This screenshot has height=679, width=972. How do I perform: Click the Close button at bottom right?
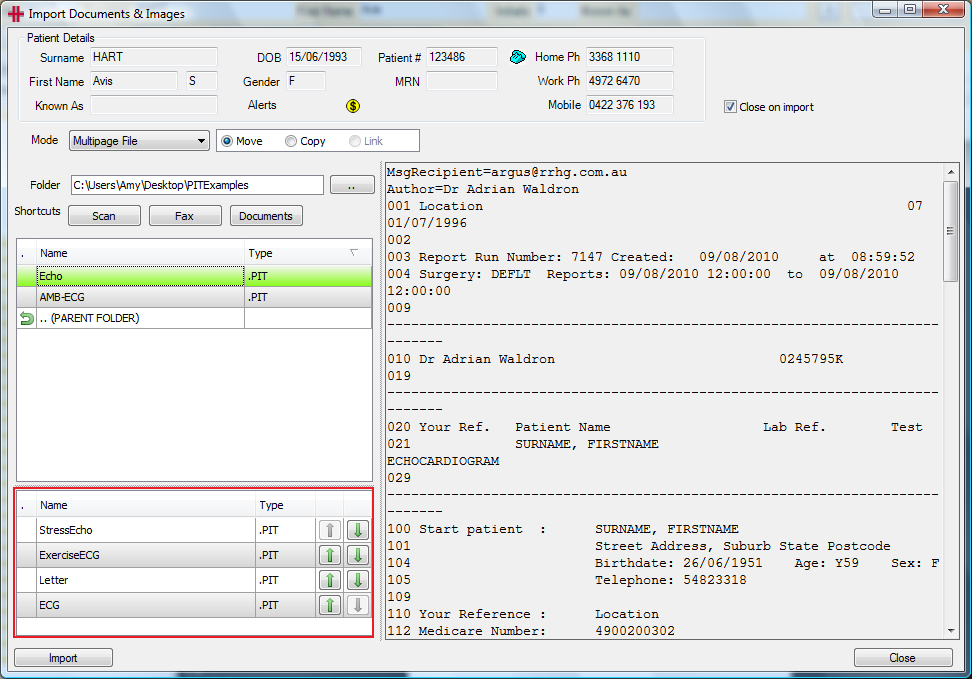[x=903, y=658]
